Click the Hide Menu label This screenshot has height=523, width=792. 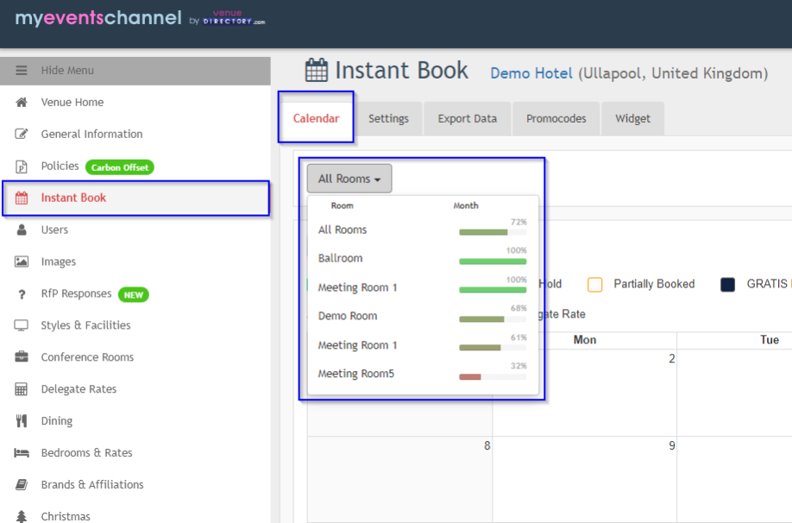pyautogui.click(x=67, y=70)
